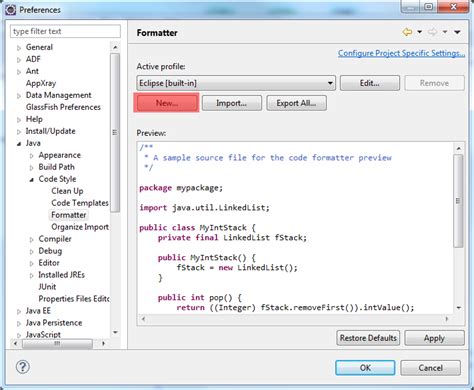The image size is (474, 390).
Task: Select AppXray in the tree
Action: click(x=41, y=83)
